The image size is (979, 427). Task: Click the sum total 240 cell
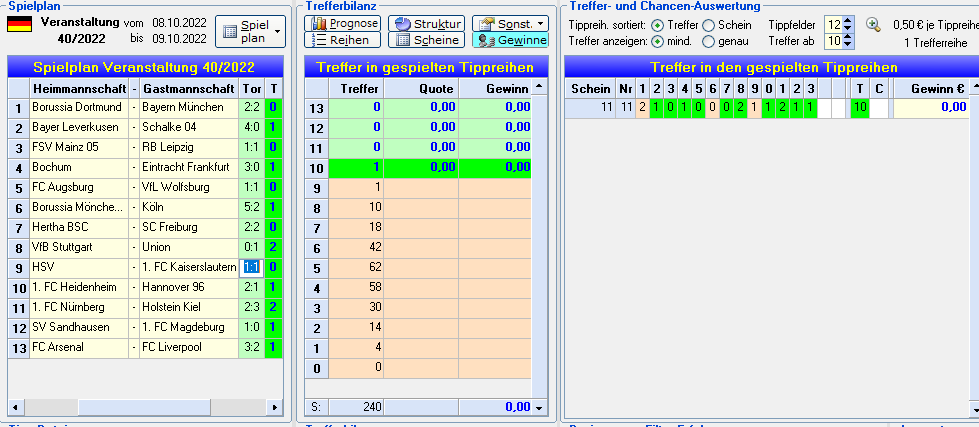pyautogui.click(x=356, y=407)
